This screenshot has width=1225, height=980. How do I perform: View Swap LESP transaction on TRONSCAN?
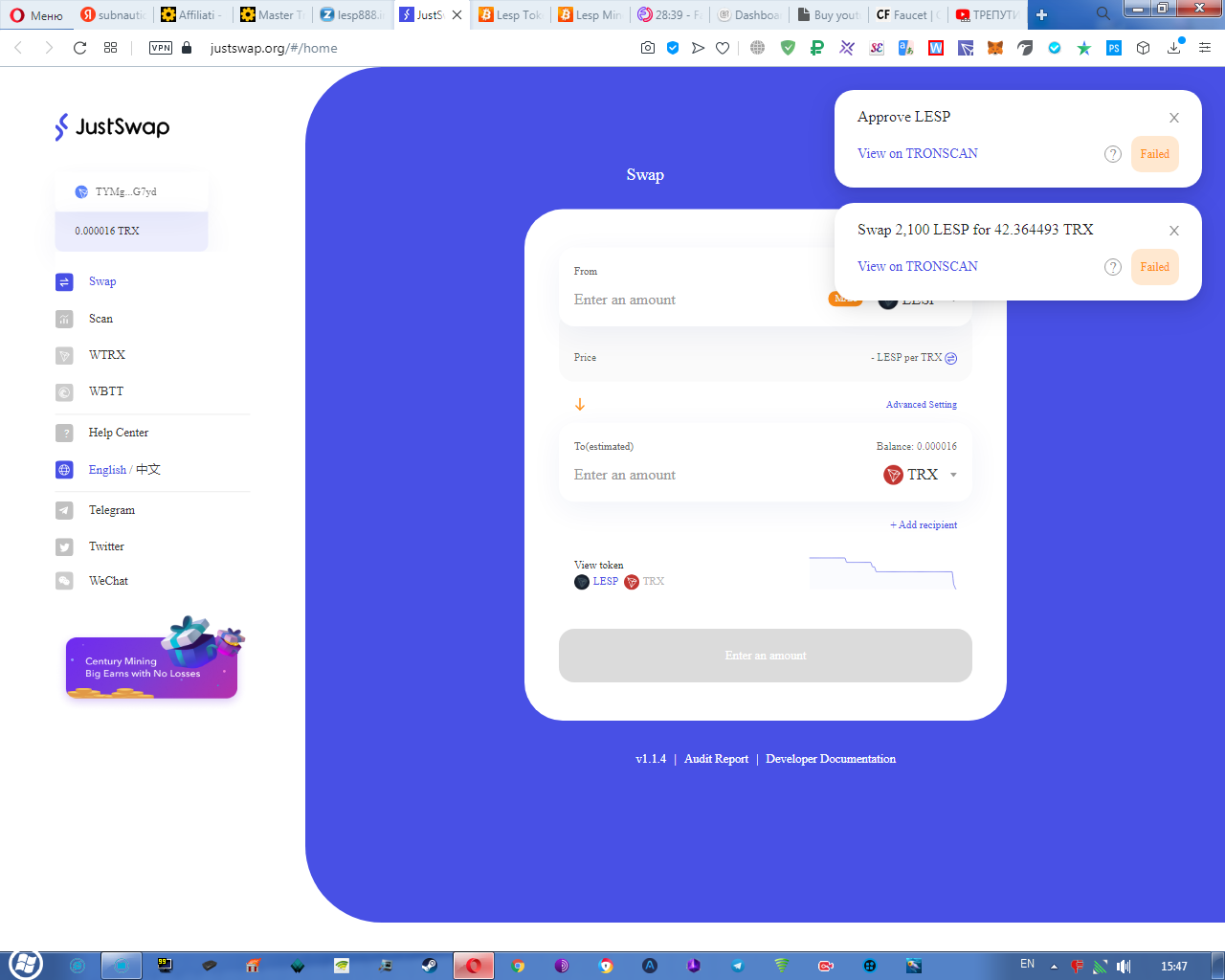pyautogui.click(x=918, y=266)
